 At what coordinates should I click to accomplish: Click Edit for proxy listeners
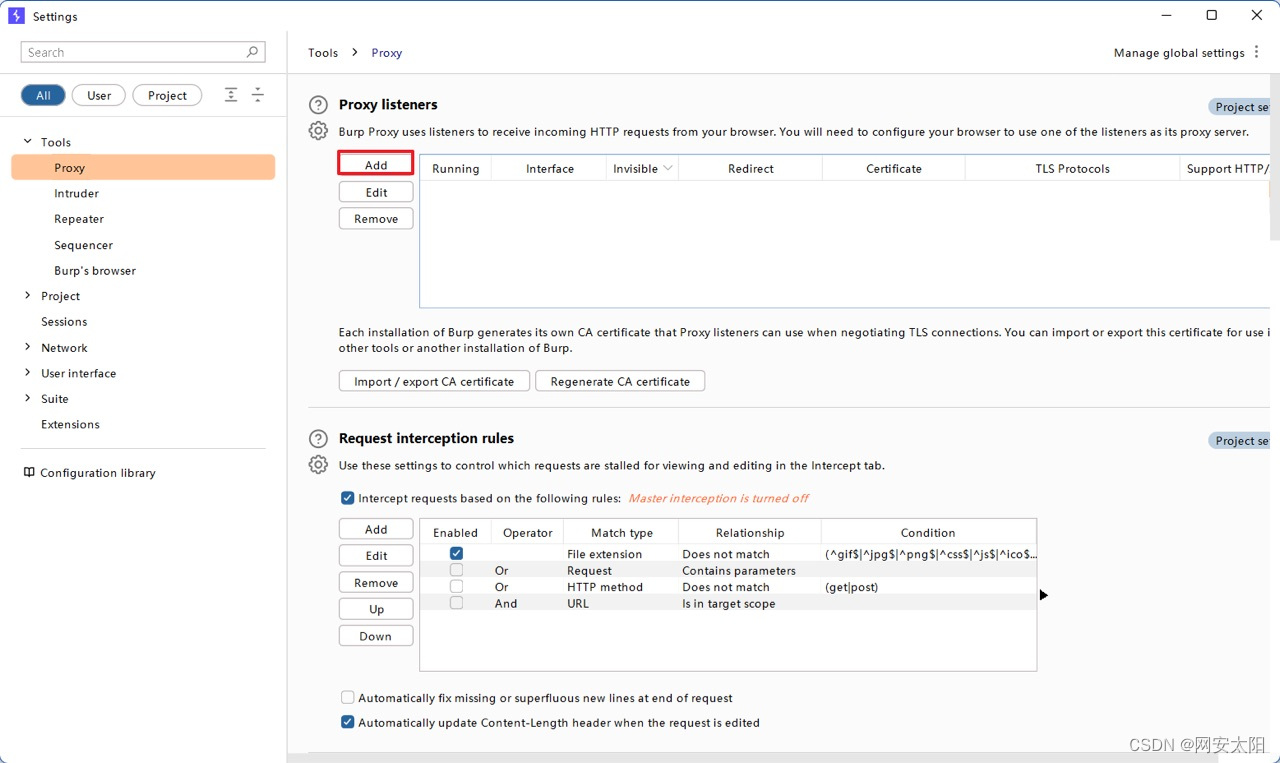click(x=376, y=192)
